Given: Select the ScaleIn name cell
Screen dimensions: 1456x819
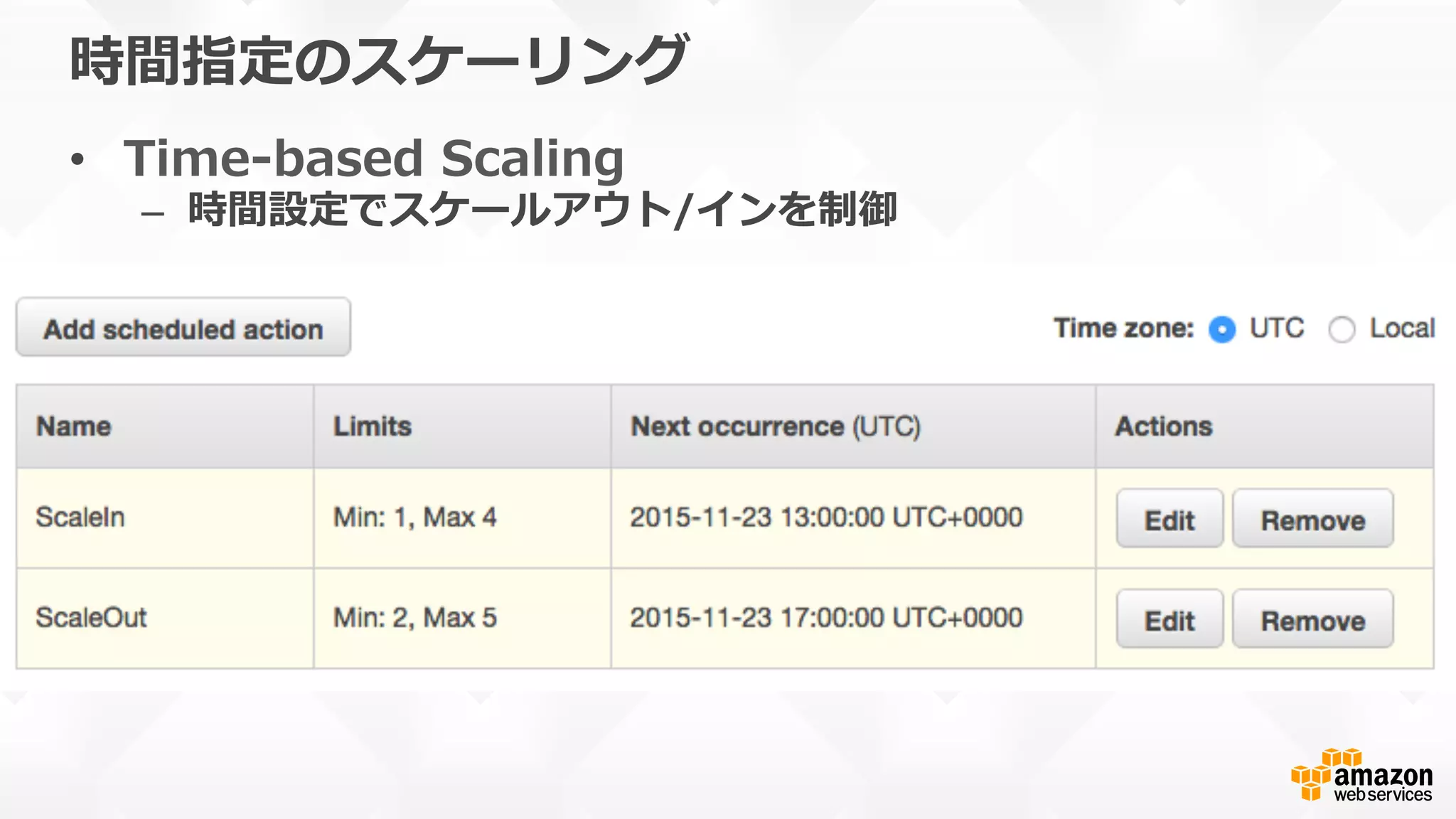Looking at the screenshot, I should pyautogui.click(x=80, y=517).
